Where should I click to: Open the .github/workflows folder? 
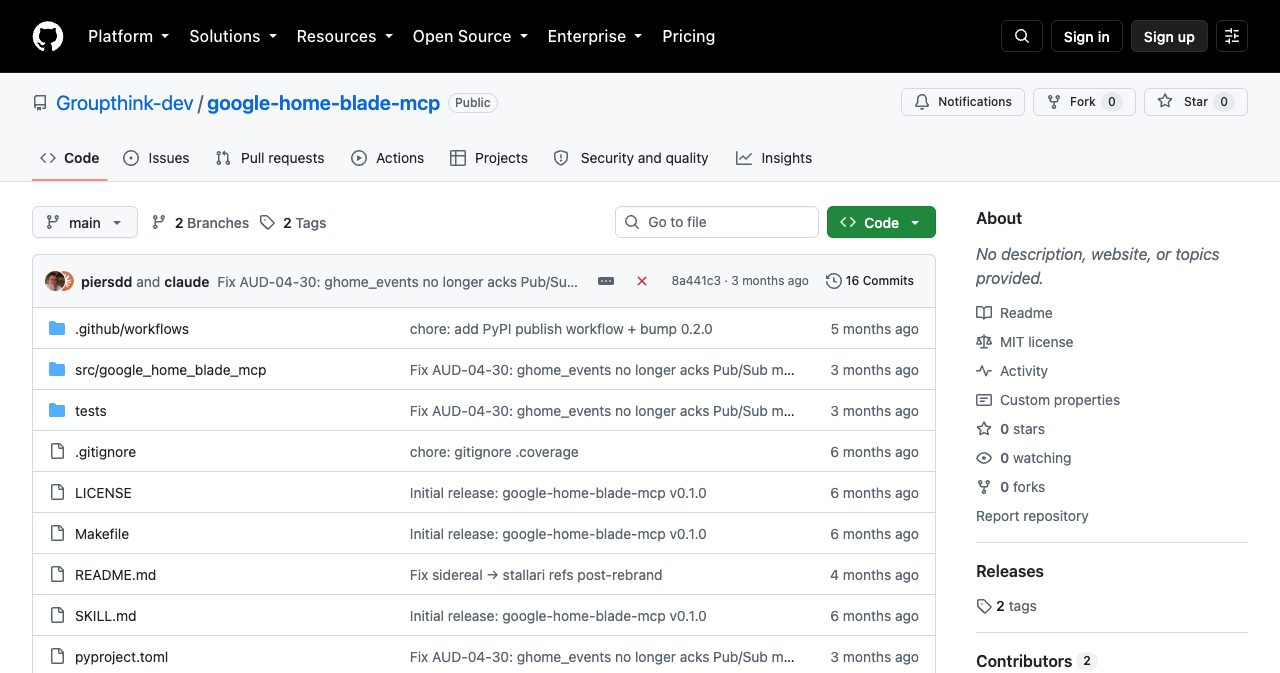[x=132, y=329]
